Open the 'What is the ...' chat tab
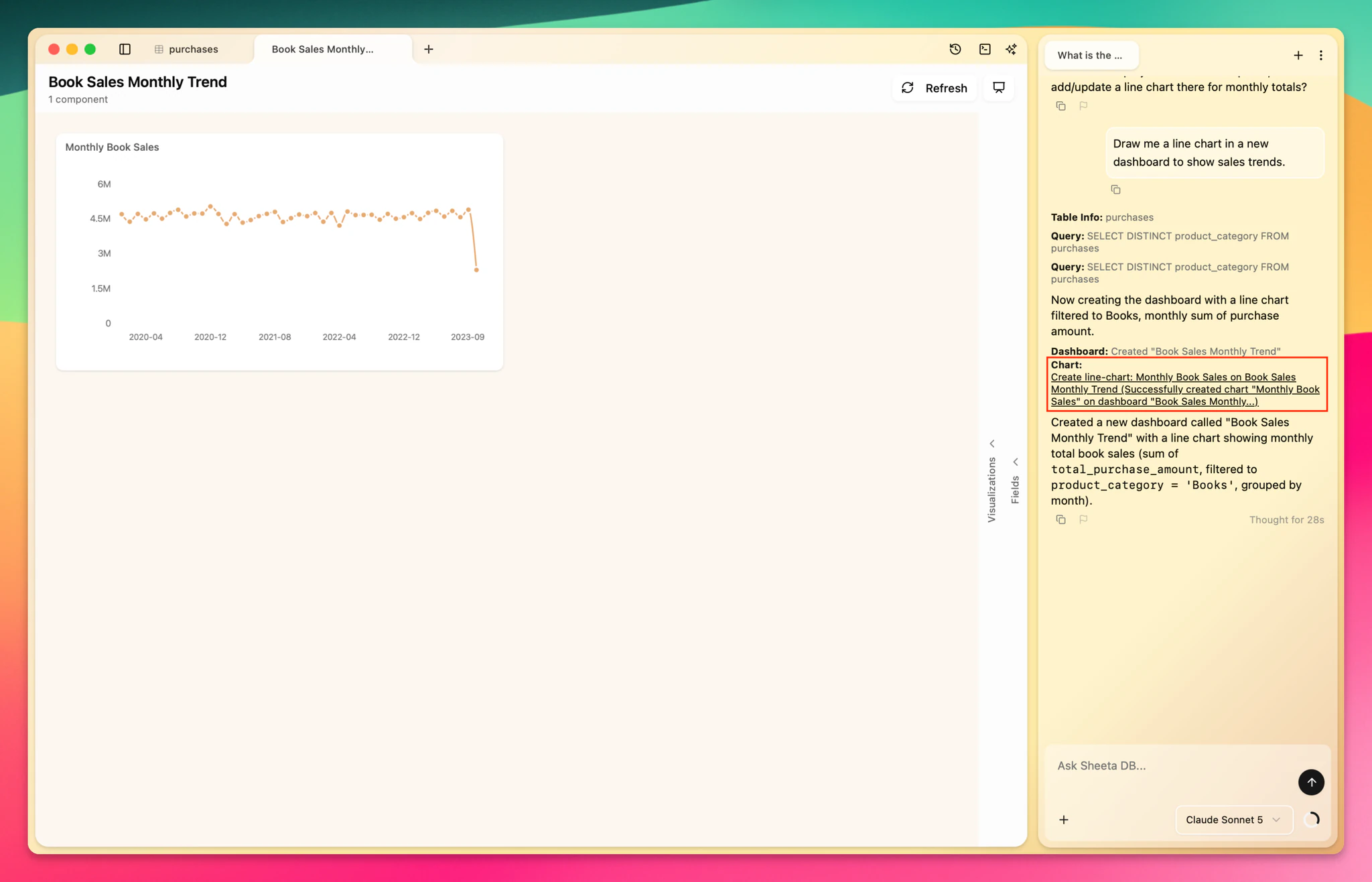This screenshot has width=1372, height=882. (x=1091, y=55)
